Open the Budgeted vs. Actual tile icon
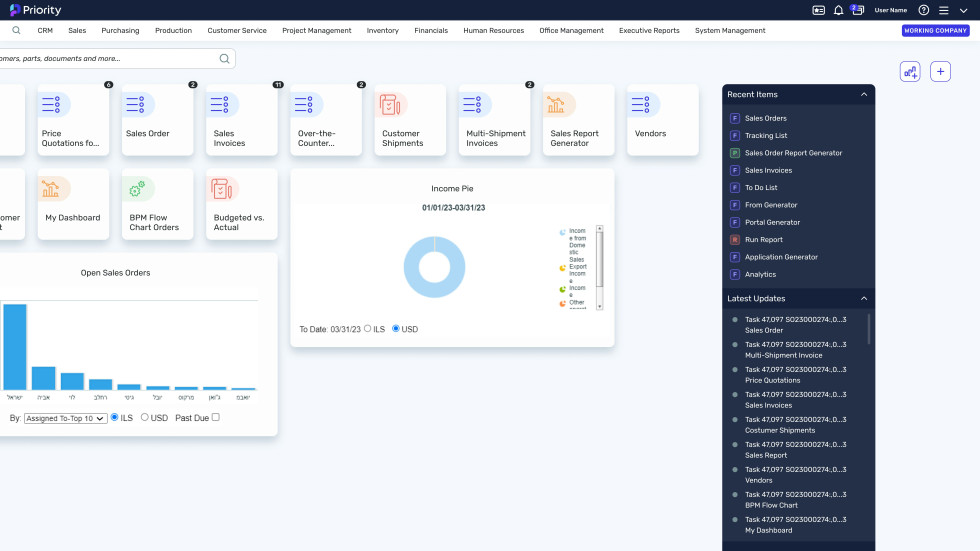 coord(222,189)
